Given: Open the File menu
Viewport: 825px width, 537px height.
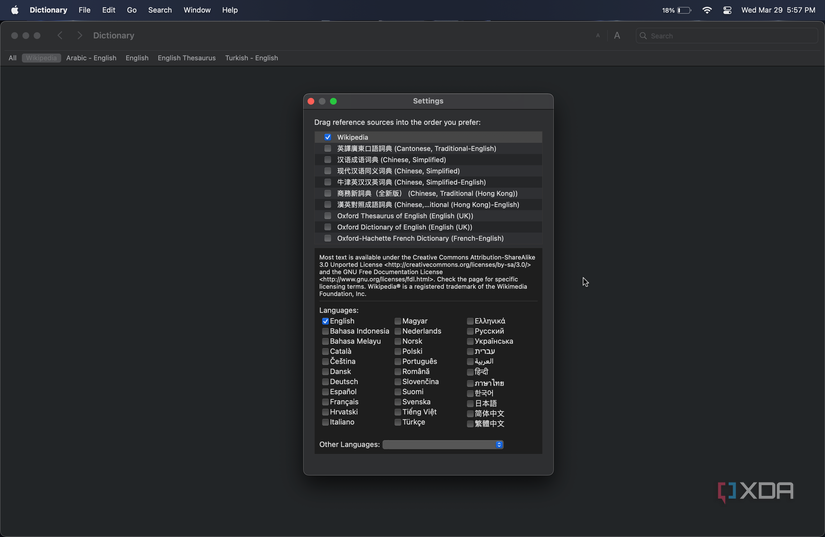Looking at the screenshot, I should pos(84,10).
